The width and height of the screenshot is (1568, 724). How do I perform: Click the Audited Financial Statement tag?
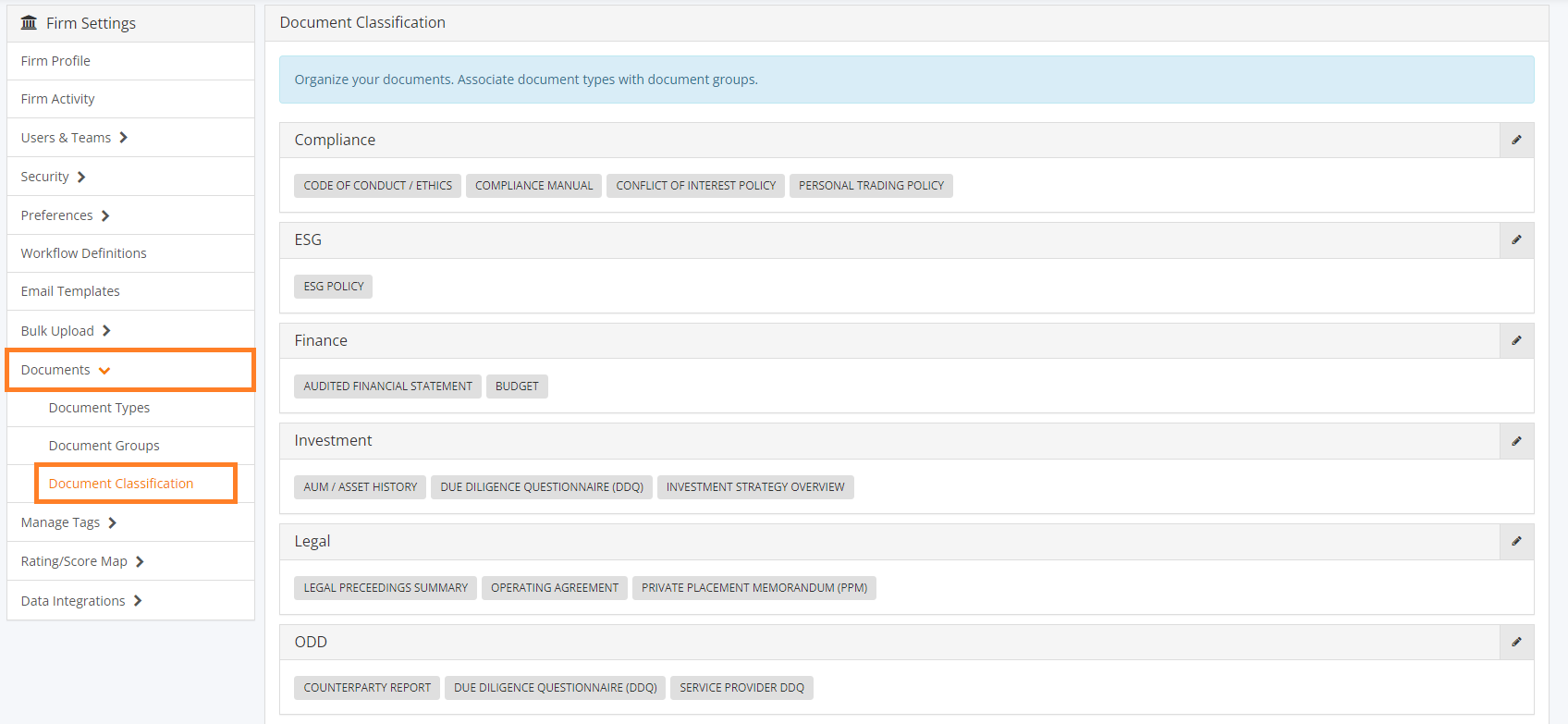pos(387,387)
